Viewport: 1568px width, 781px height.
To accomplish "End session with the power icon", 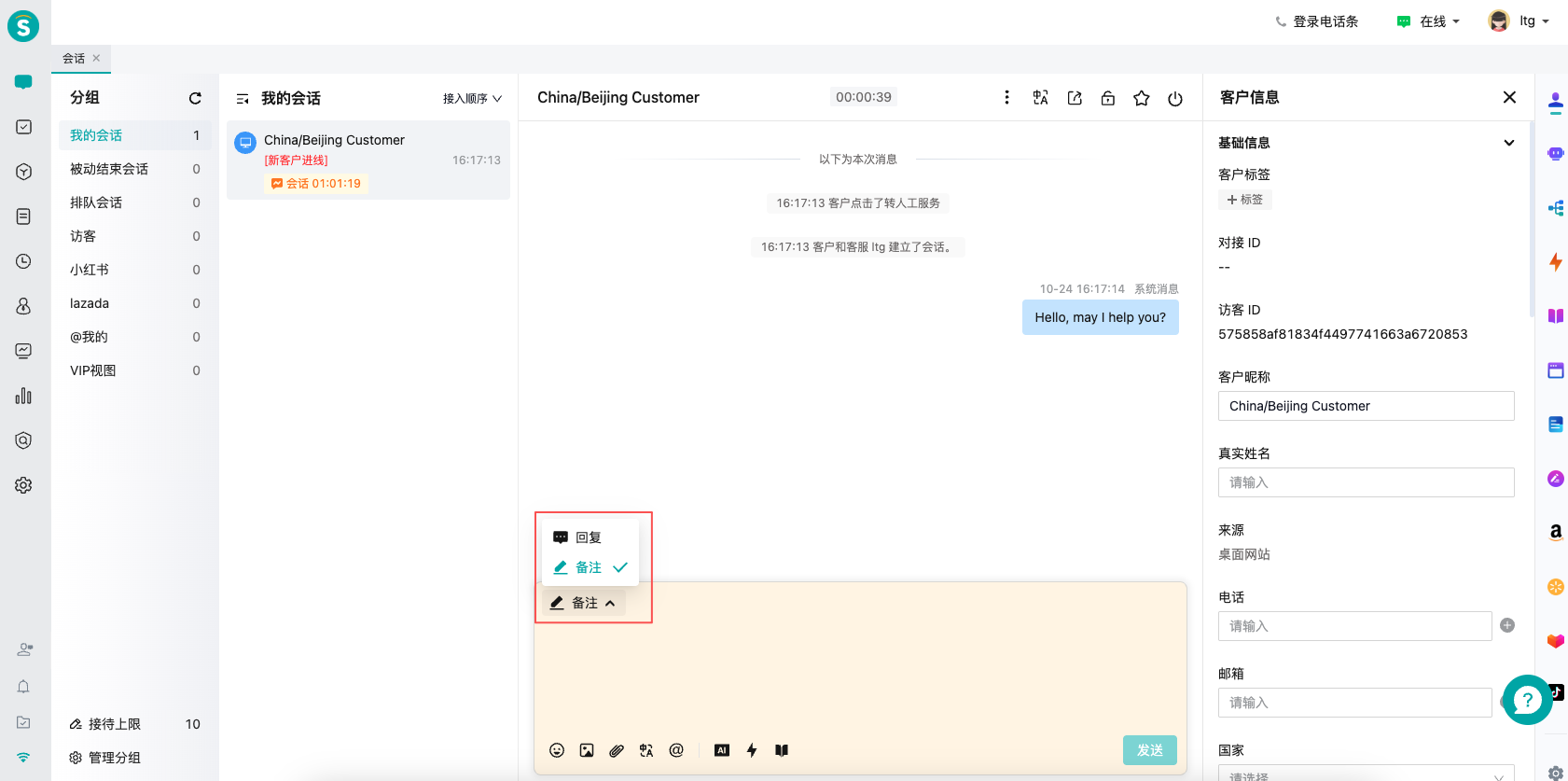I will coord(1175,98).
